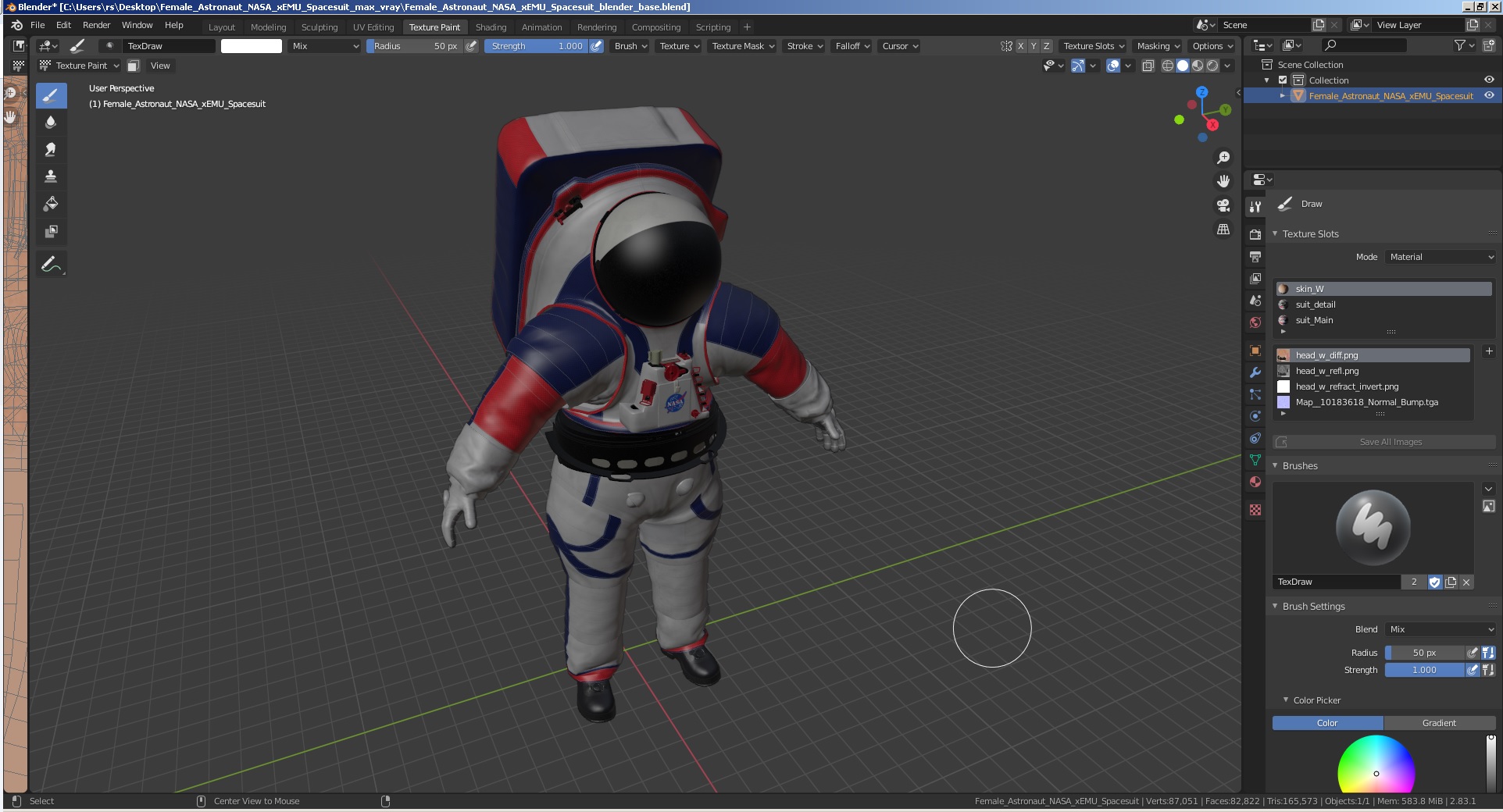Screen dimensions: 1503x812
Task: Toggle show overlays button
Action: point(1113,66)
